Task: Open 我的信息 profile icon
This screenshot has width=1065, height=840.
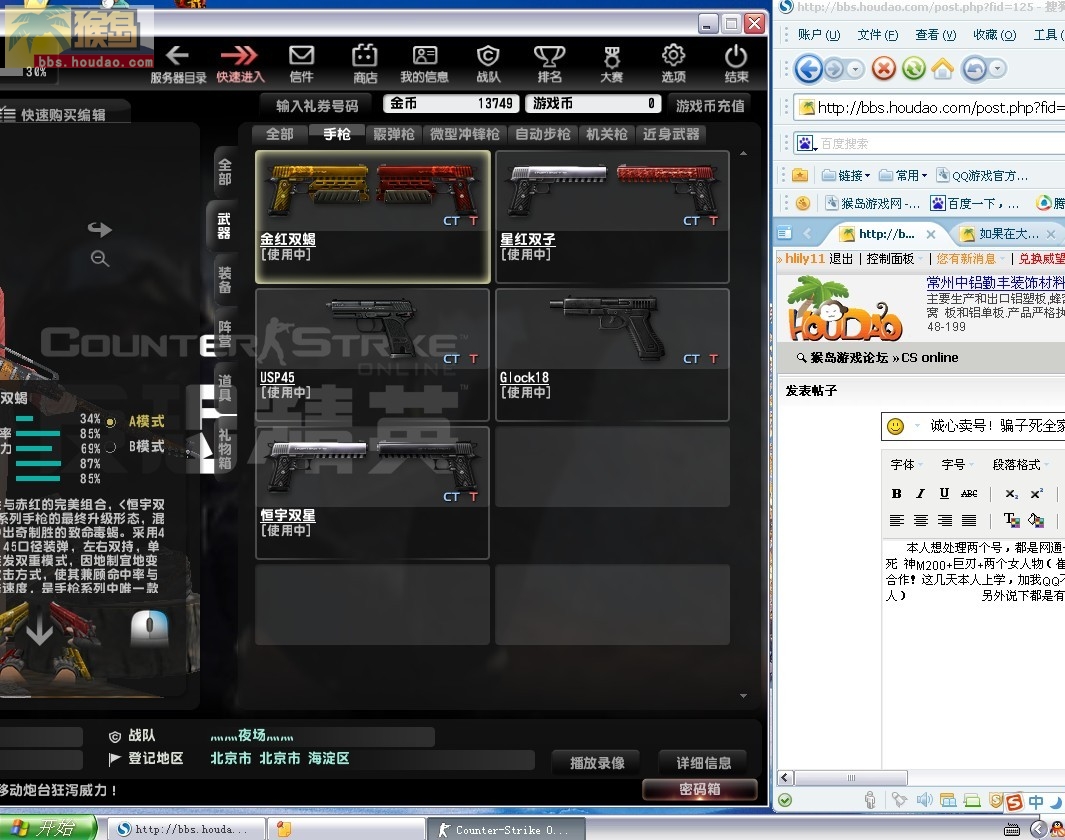Action: 425,64
